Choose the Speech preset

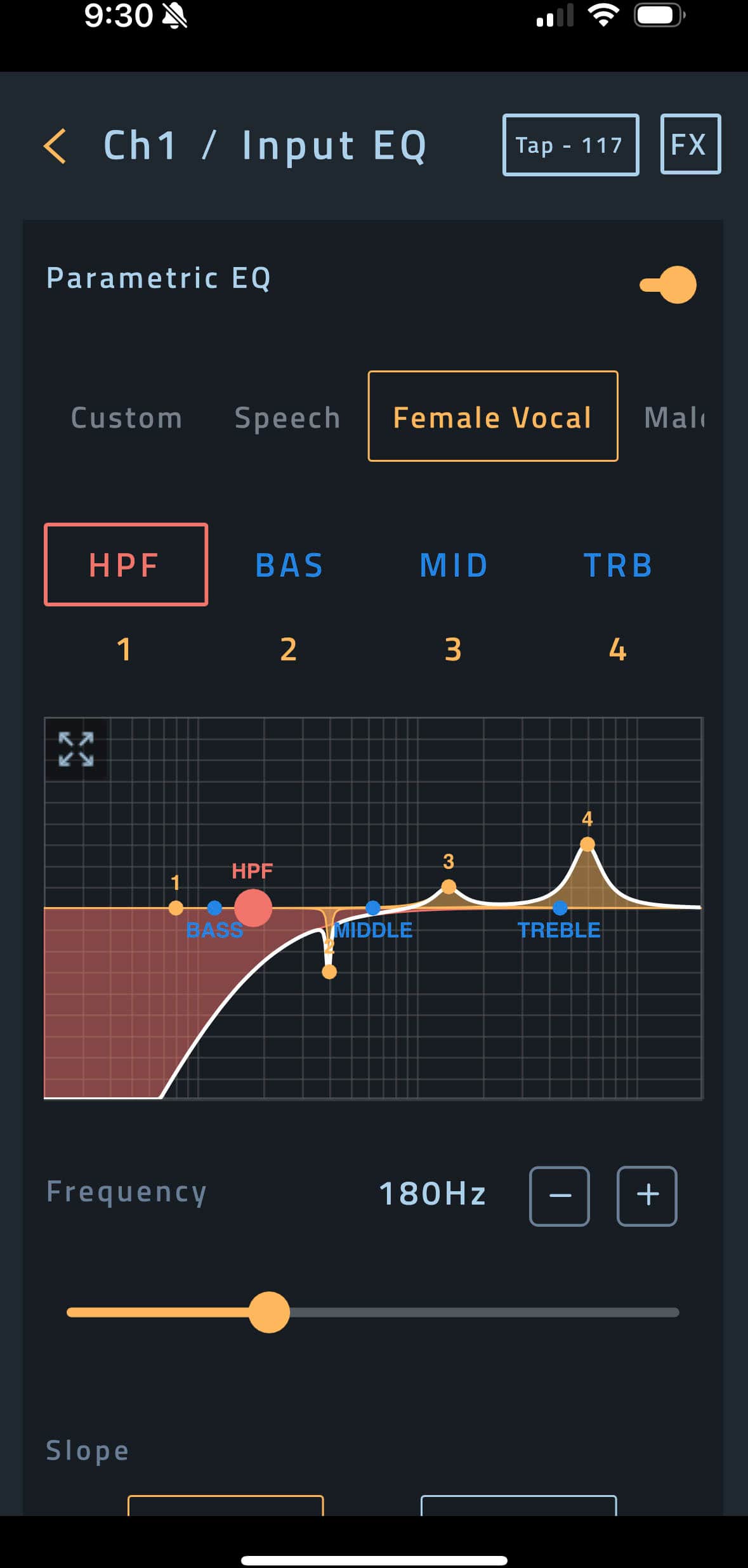pyautogui.click(x=287, y=418)
